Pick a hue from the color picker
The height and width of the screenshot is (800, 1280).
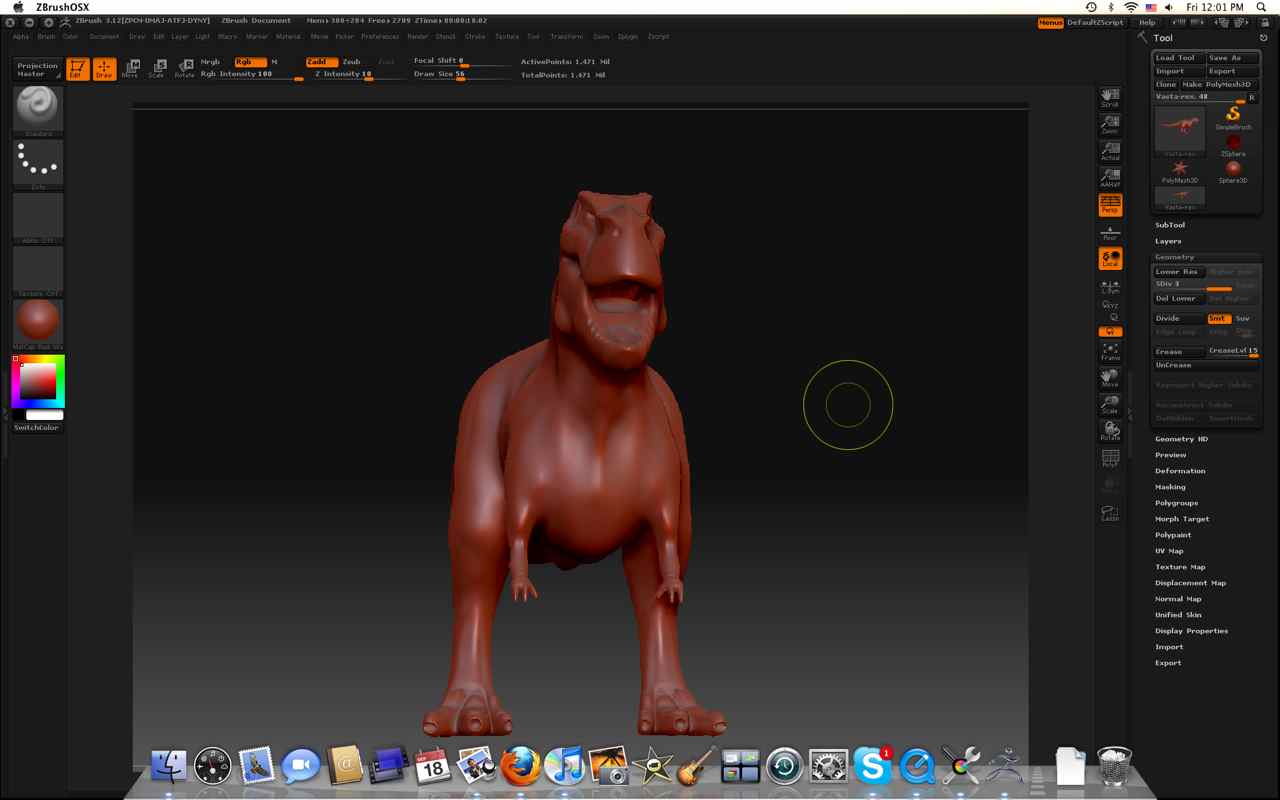pyautogui.click(x=38, y=381)
